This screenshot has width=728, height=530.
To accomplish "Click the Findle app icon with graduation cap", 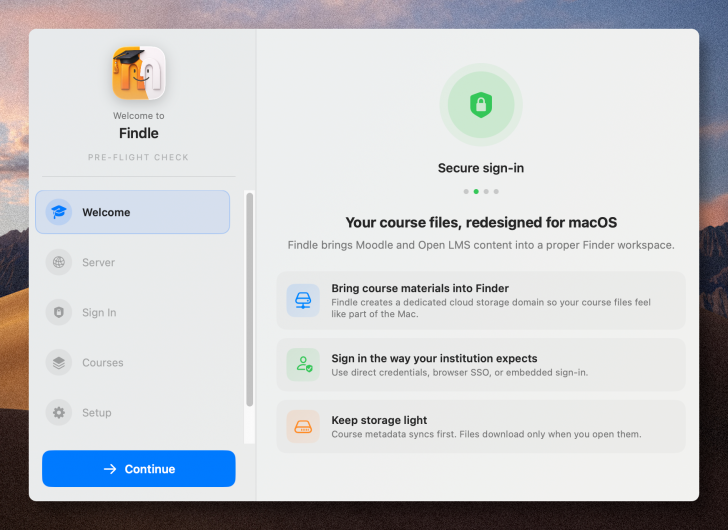I will click(x=139, y=73).
